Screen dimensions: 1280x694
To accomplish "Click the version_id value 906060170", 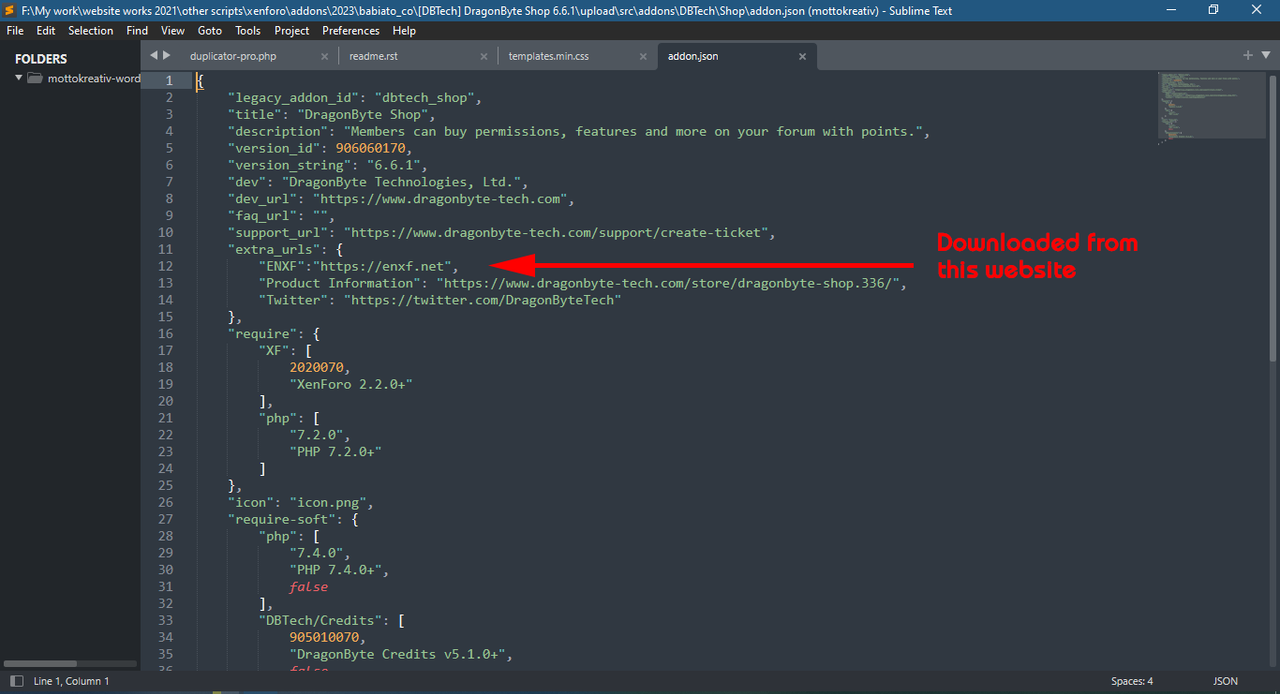I will 370,148.
